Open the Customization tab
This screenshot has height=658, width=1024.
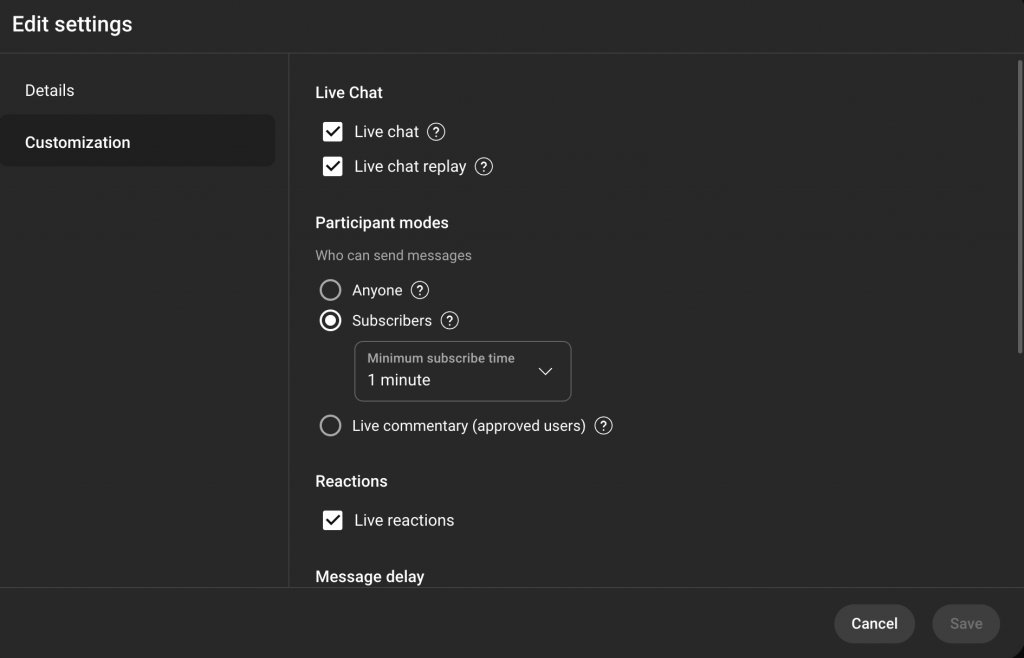coord(78,143)
